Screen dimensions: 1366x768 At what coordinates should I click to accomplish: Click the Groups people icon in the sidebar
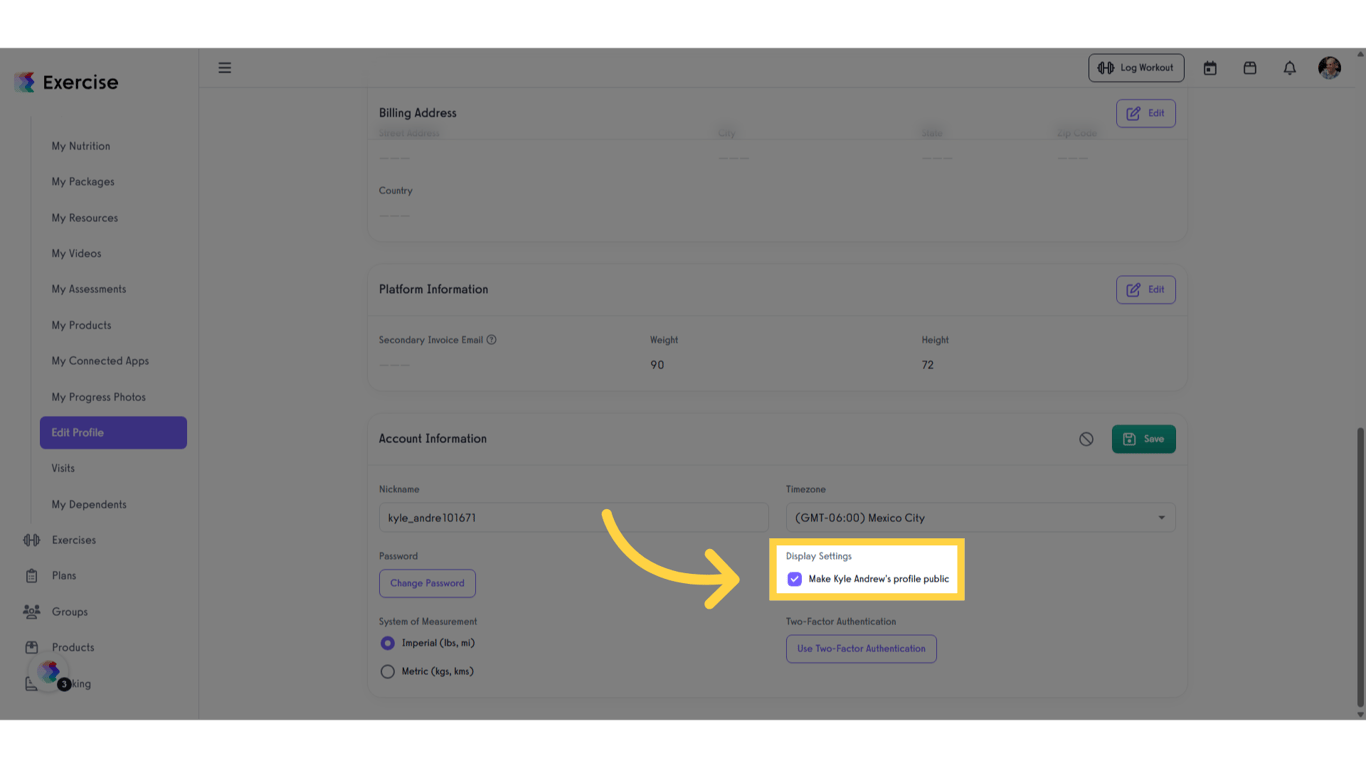point(32,612)
